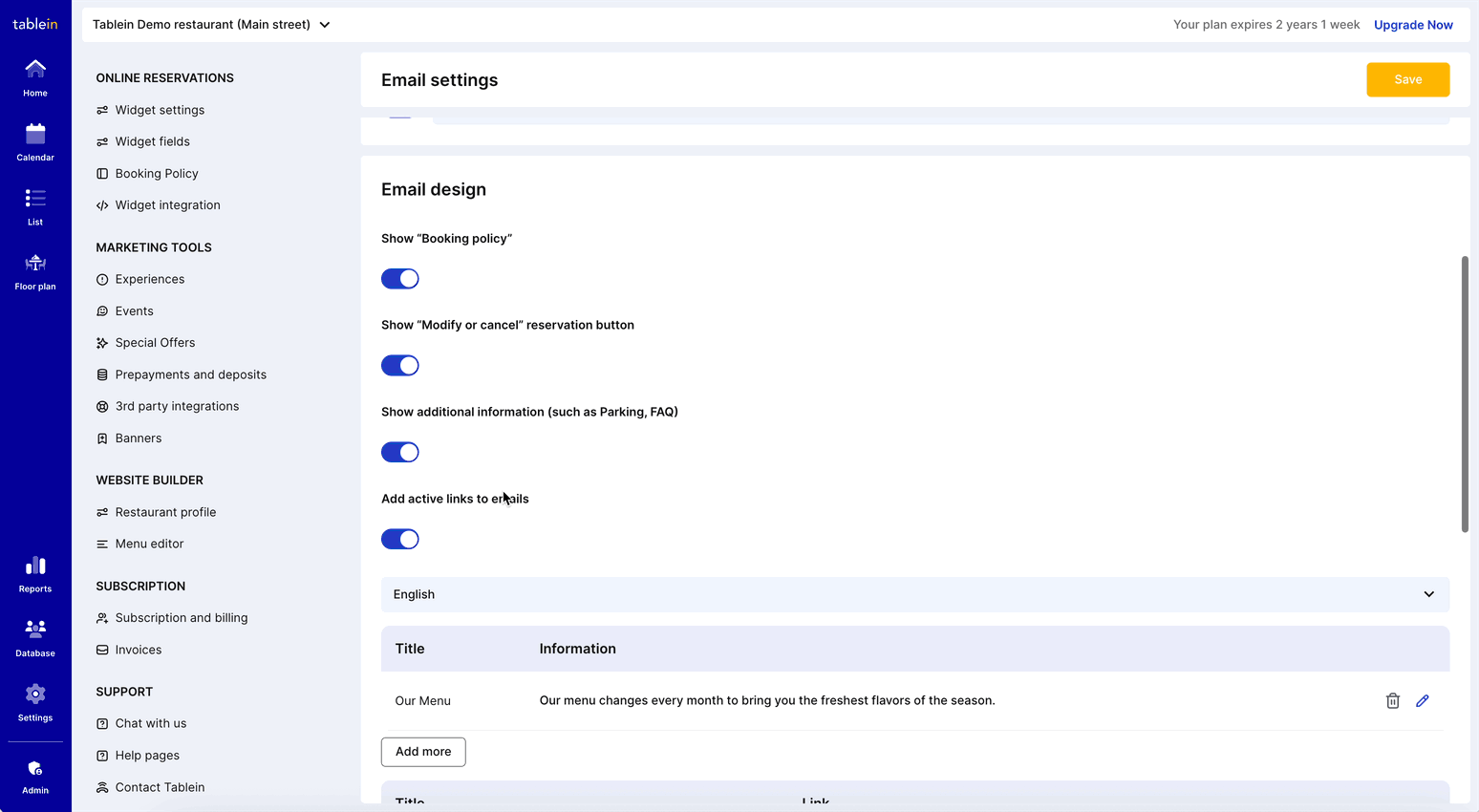The width and height of the screenshot is (1479, 812).
Task: Delete the Our Menu row with trash icon
Action: point(1392,700)
